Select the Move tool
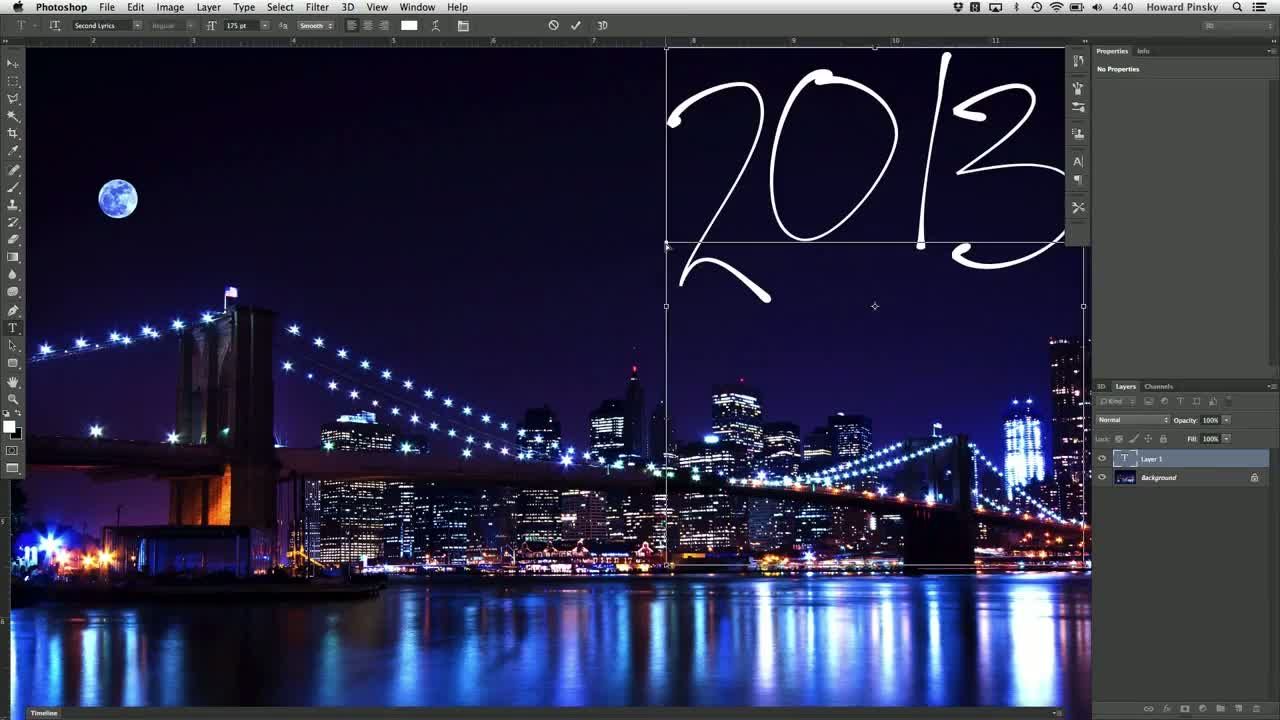This screenshot has width=1280, height=720. (x=13, y=63)
